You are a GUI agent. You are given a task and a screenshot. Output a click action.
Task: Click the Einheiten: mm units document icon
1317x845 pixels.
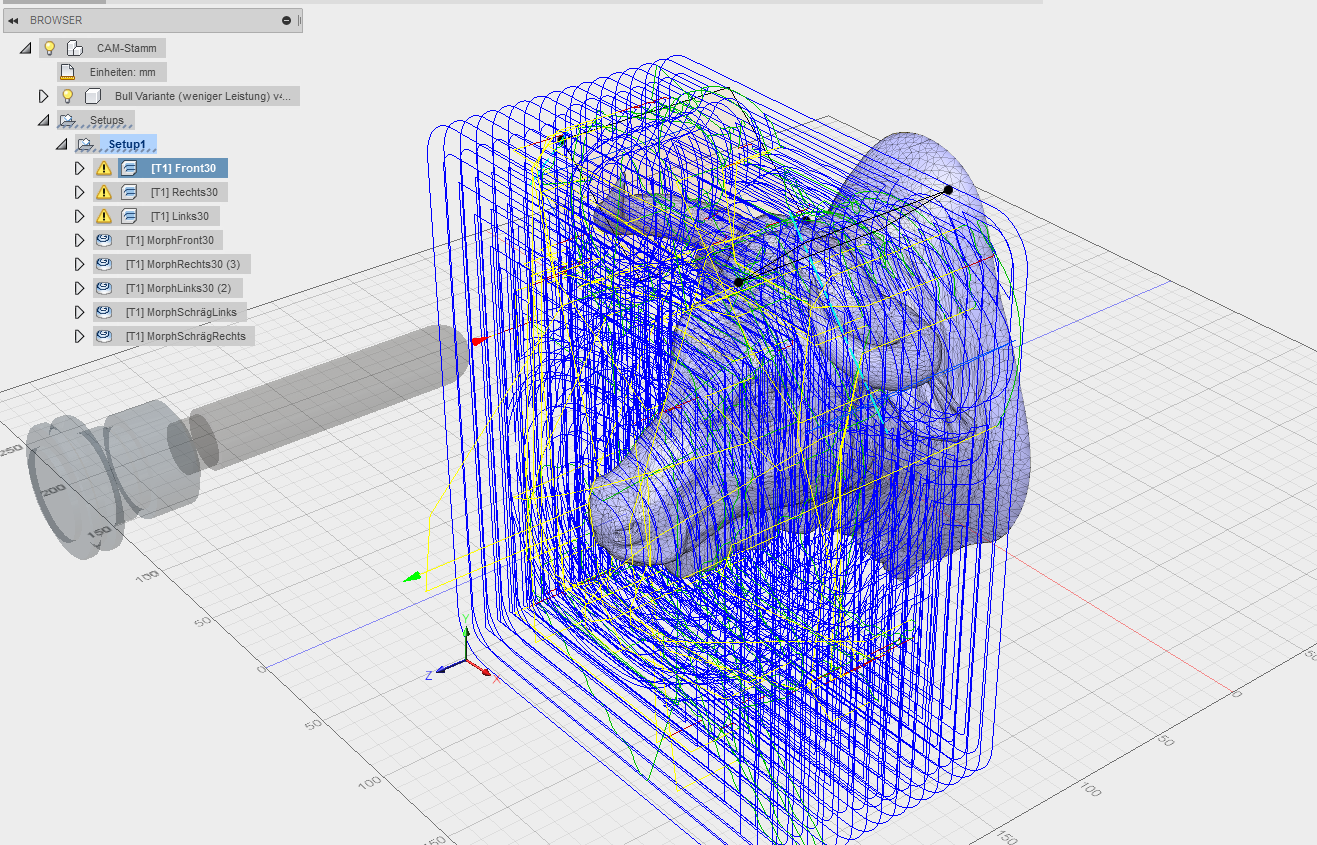pyautogui.click(x=68, y=71)
